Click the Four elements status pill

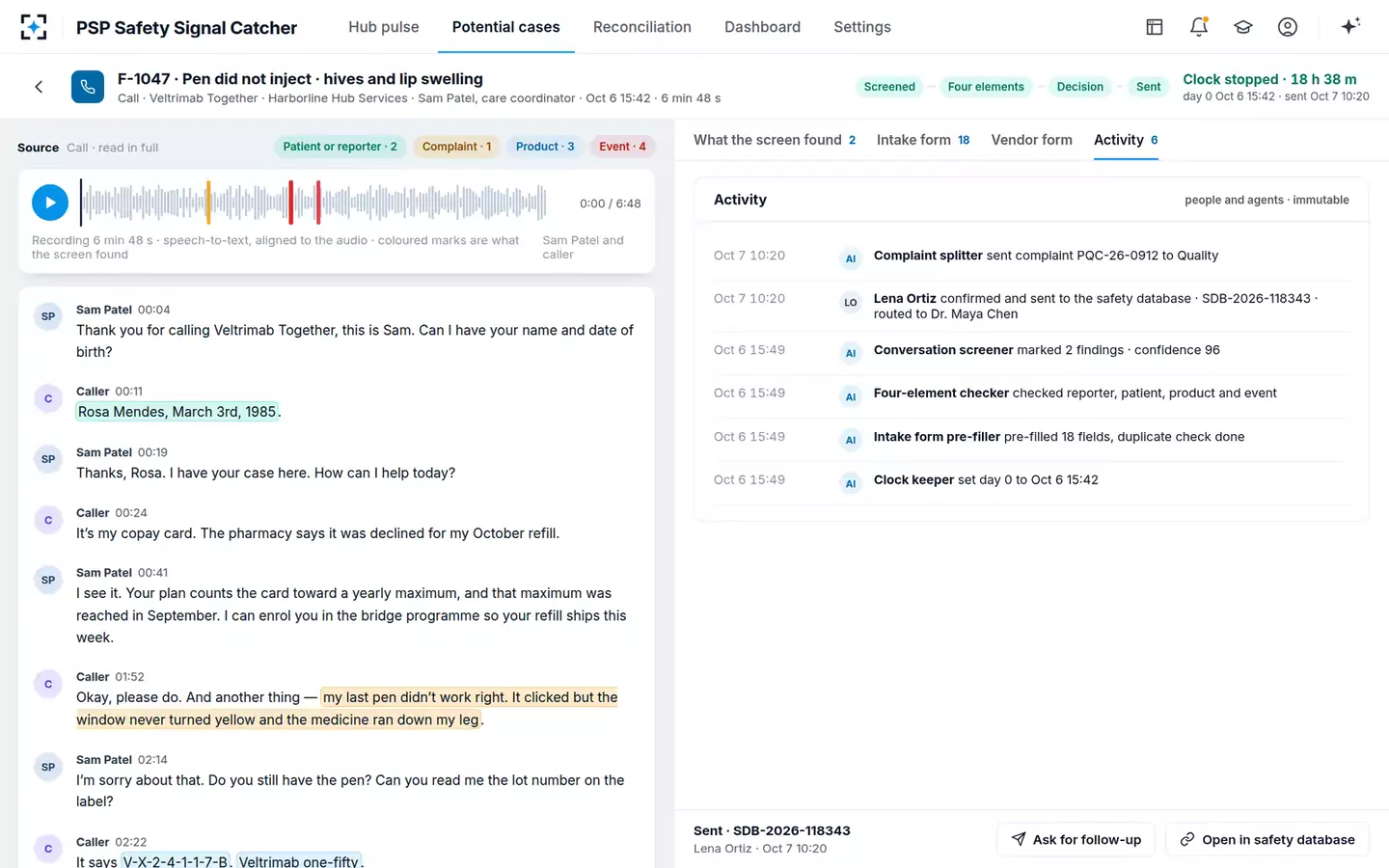986,87
